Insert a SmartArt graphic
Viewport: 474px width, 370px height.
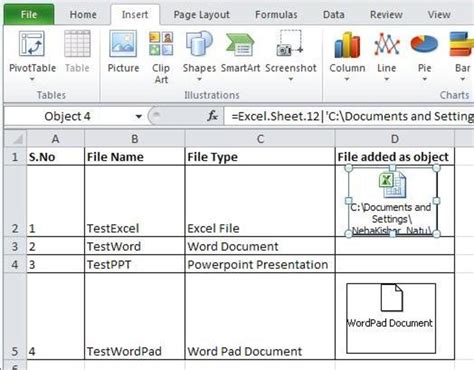point(240,44)
